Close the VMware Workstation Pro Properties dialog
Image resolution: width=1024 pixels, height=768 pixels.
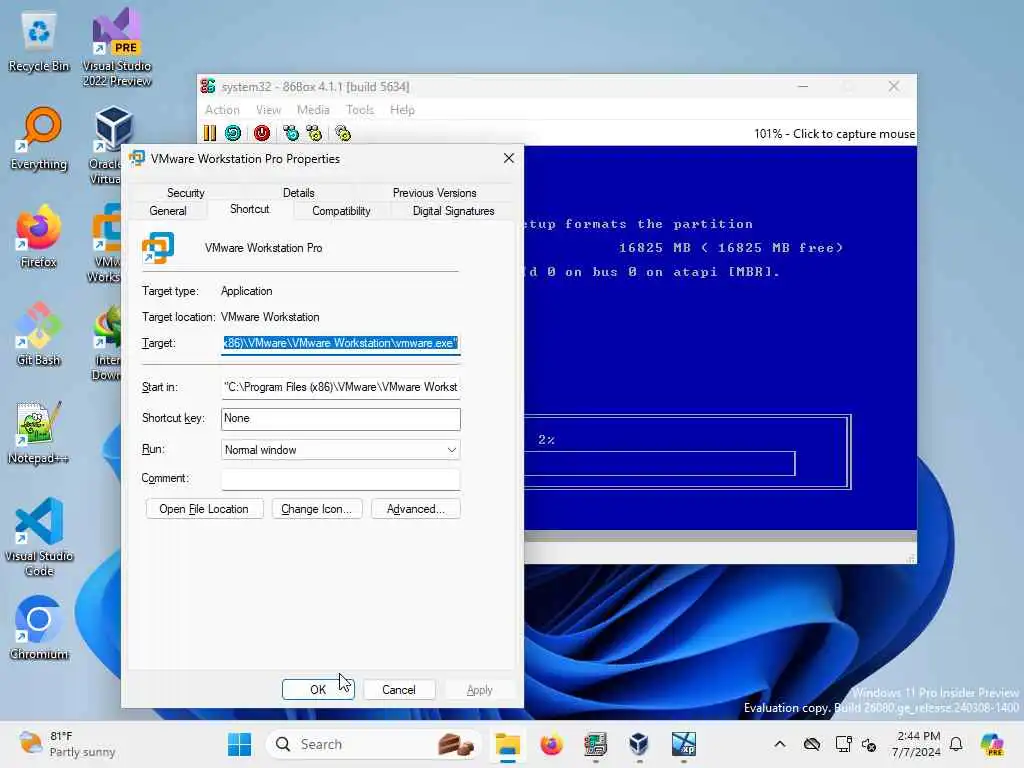pyautogui.click(x=509, y=158)
